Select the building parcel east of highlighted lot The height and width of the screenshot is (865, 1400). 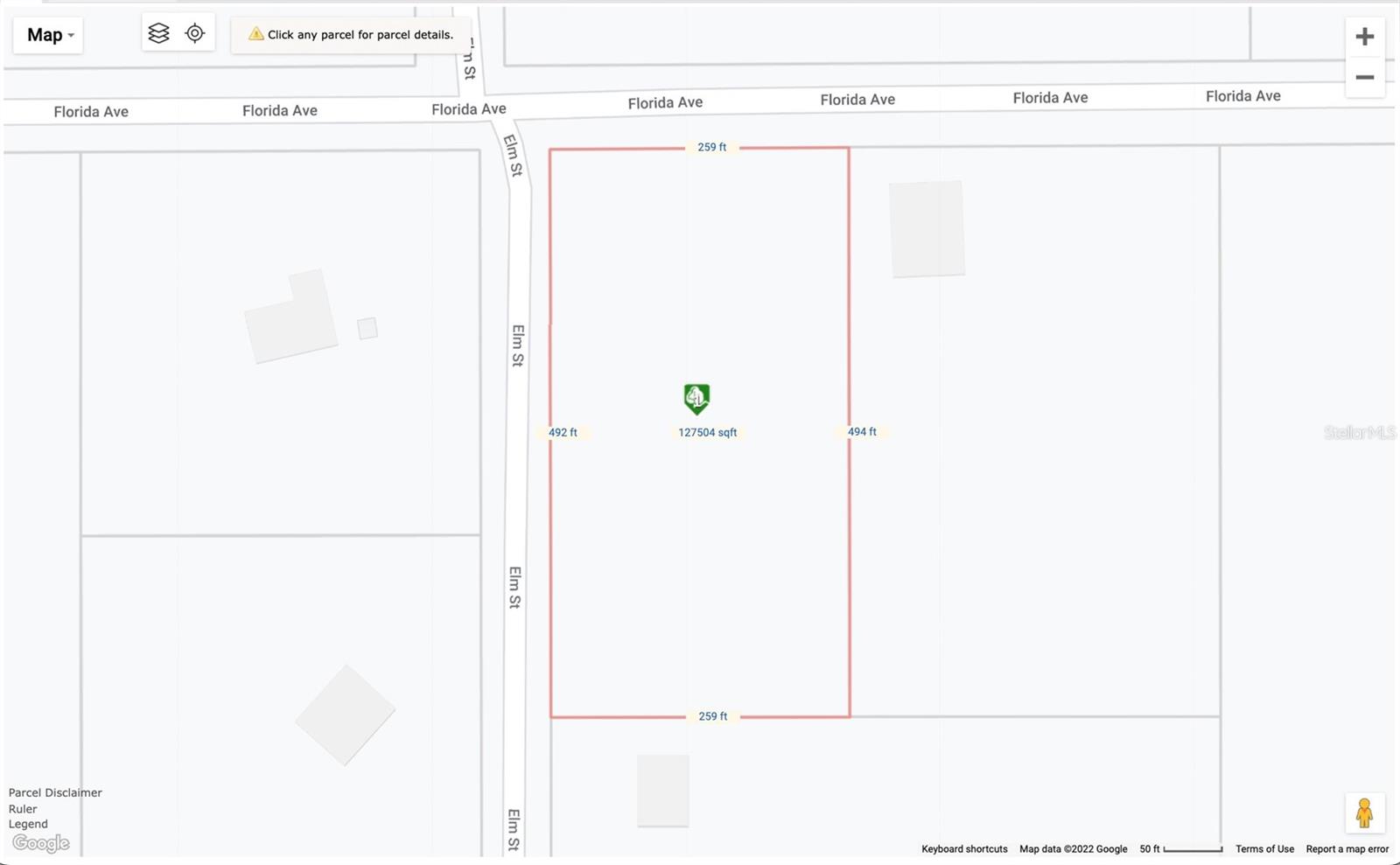coord(927,228)
